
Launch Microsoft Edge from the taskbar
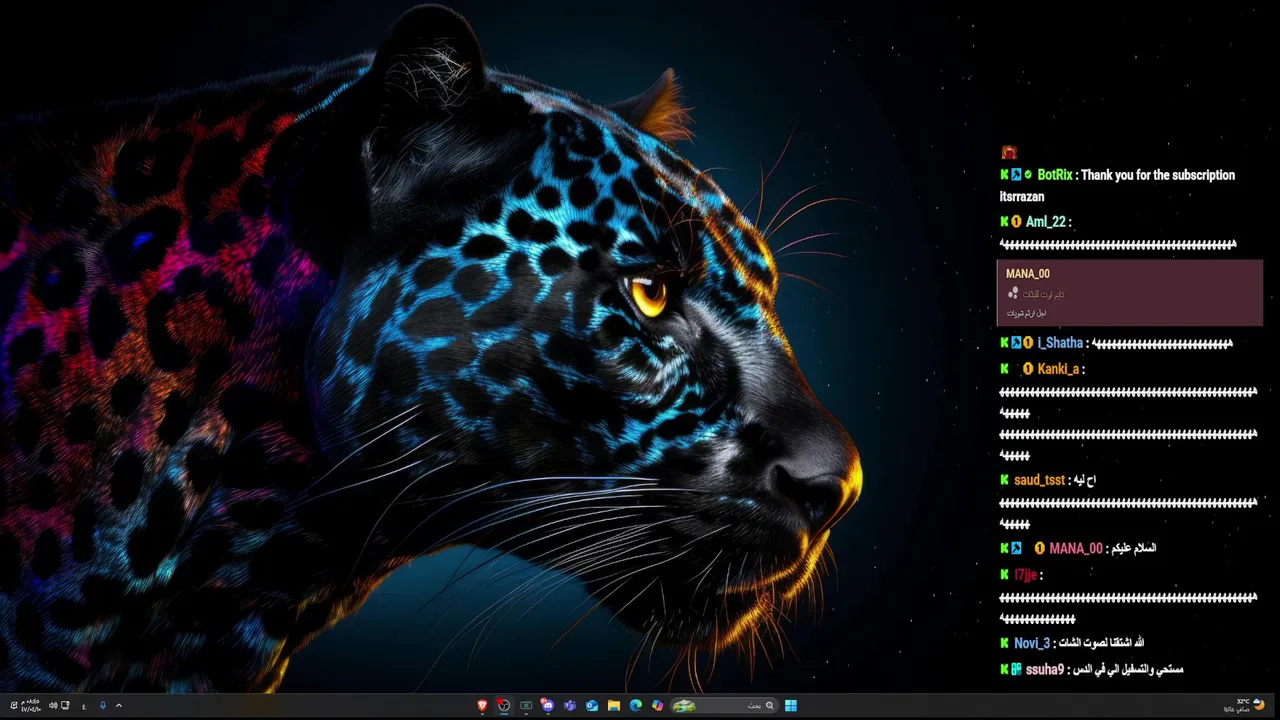pyautogui.click(x=636, y=705)
